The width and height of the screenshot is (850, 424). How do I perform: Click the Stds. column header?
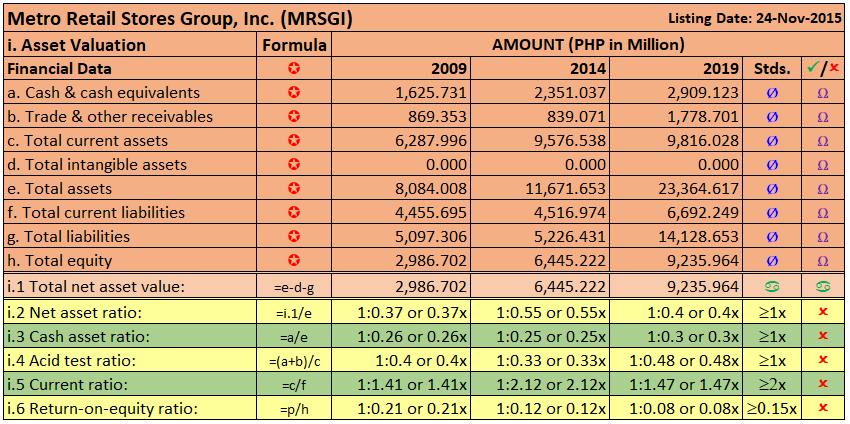point(773,69)
